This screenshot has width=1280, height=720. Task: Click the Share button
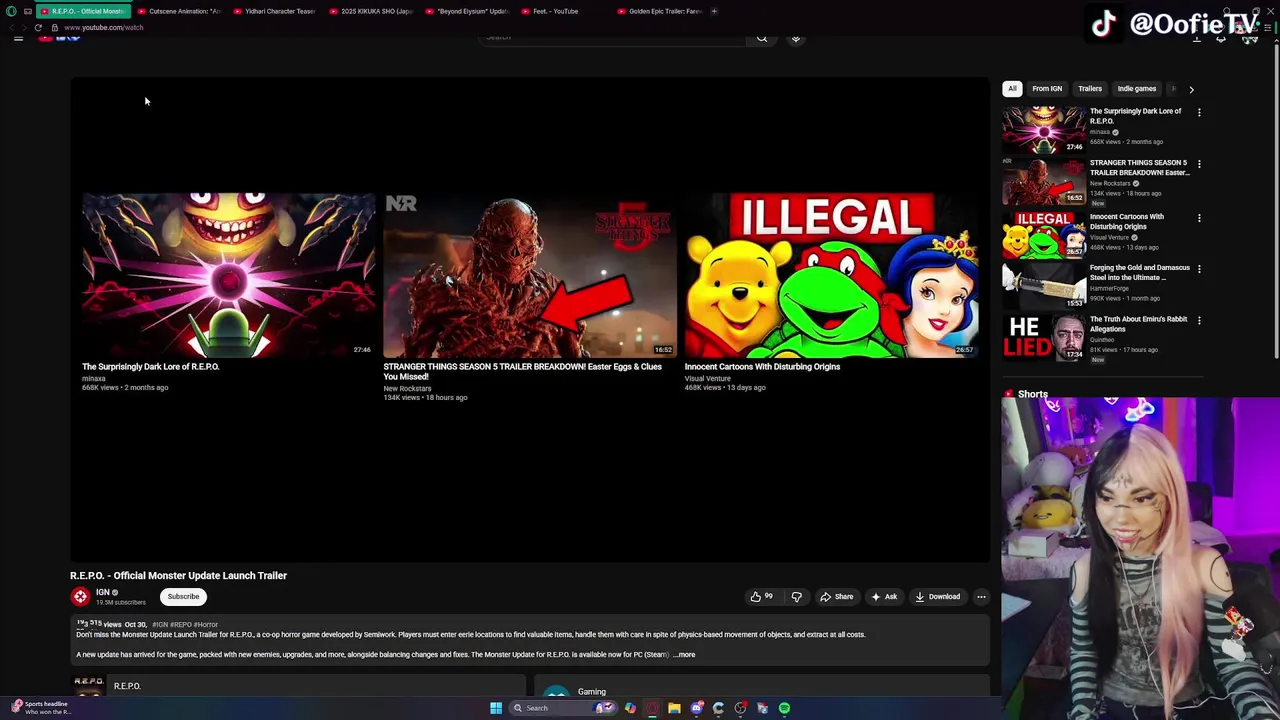(x=837, y=597)
